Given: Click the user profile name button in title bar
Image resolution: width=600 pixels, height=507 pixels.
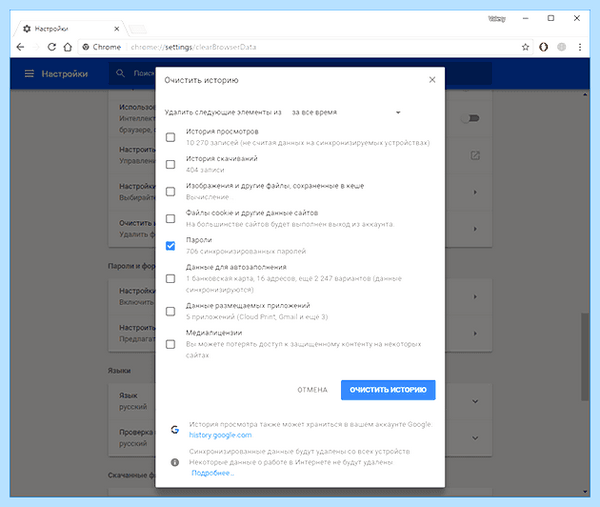Looking at the screenshot, I should [497, 18].
